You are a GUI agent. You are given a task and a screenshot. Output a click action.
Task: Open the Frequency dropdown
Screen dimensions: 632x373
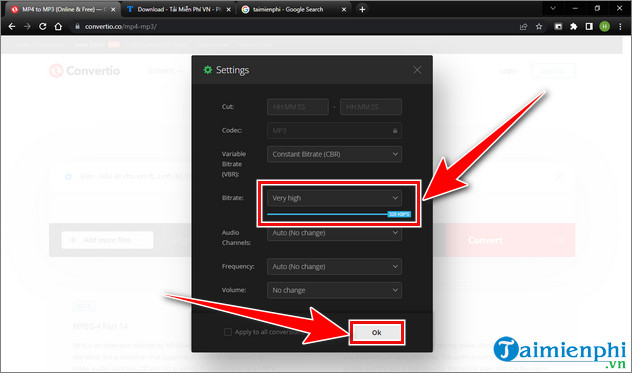pyautogui.click(x=334, y=267)
